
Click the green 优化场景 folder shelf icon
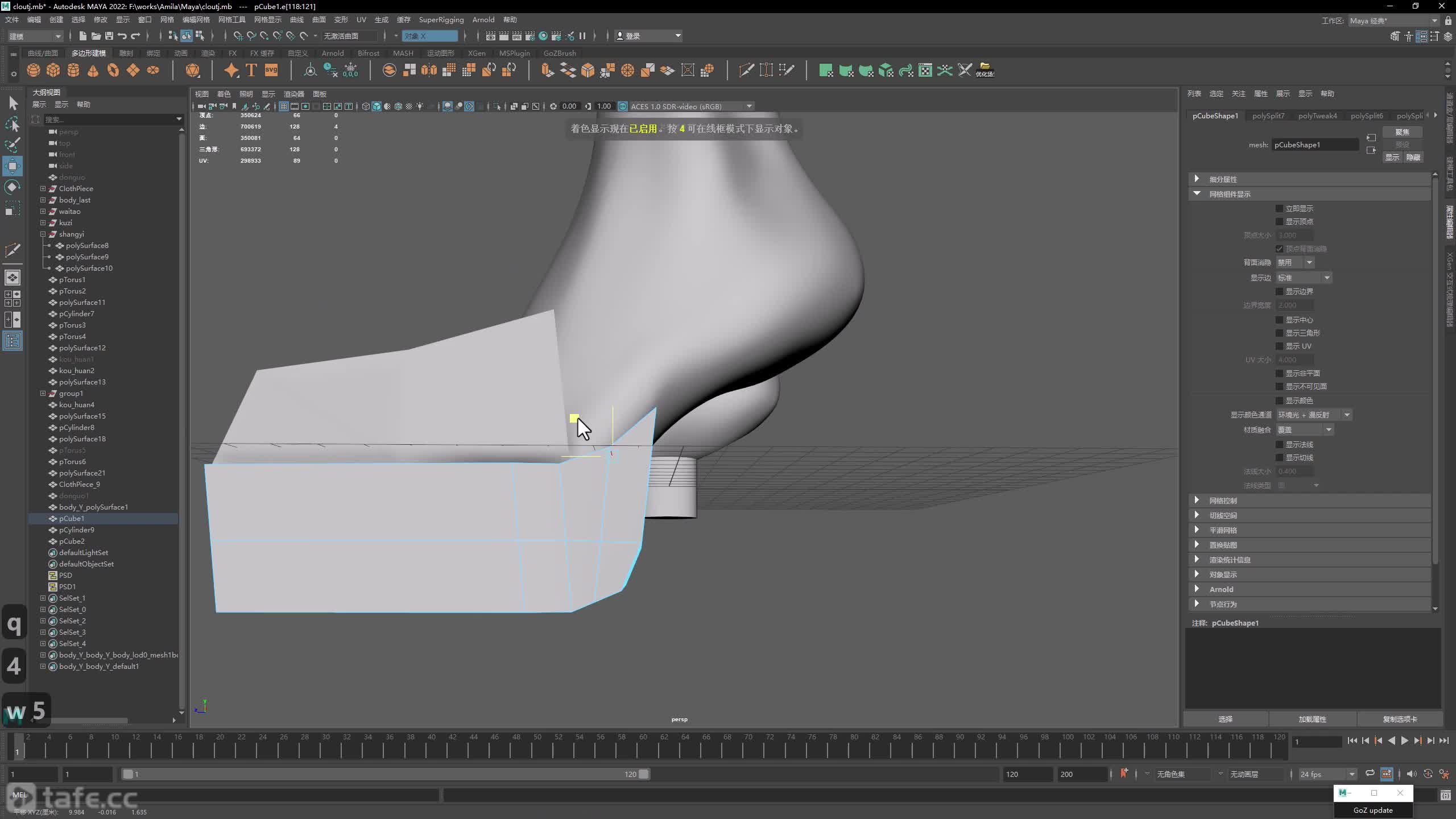[985, 71]
